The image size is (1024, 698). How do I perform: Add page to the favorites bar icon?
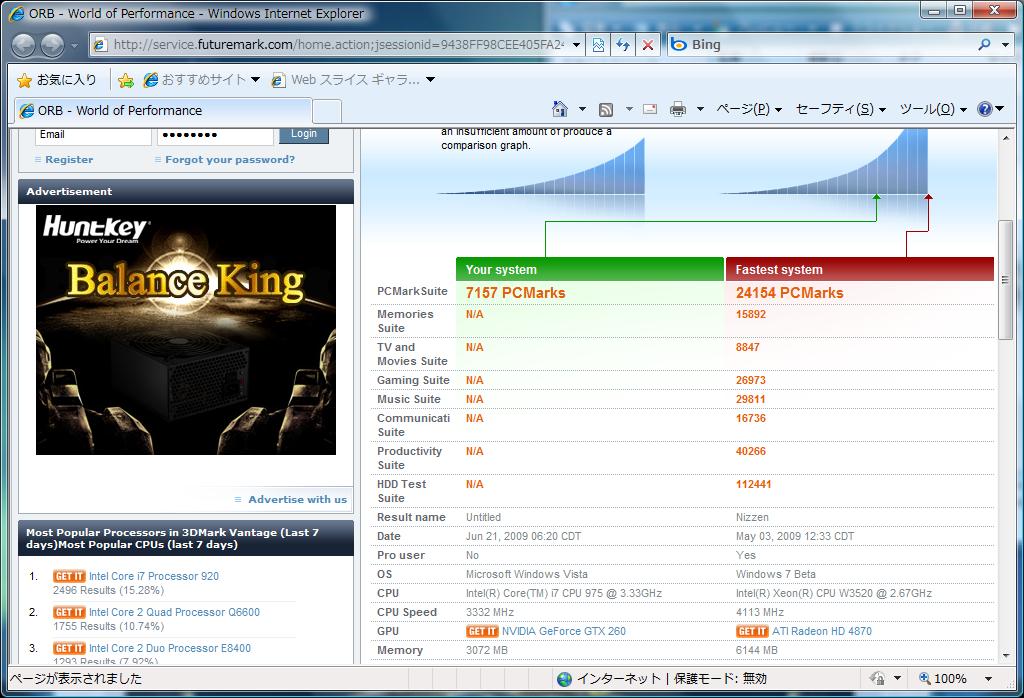point(125,80)
